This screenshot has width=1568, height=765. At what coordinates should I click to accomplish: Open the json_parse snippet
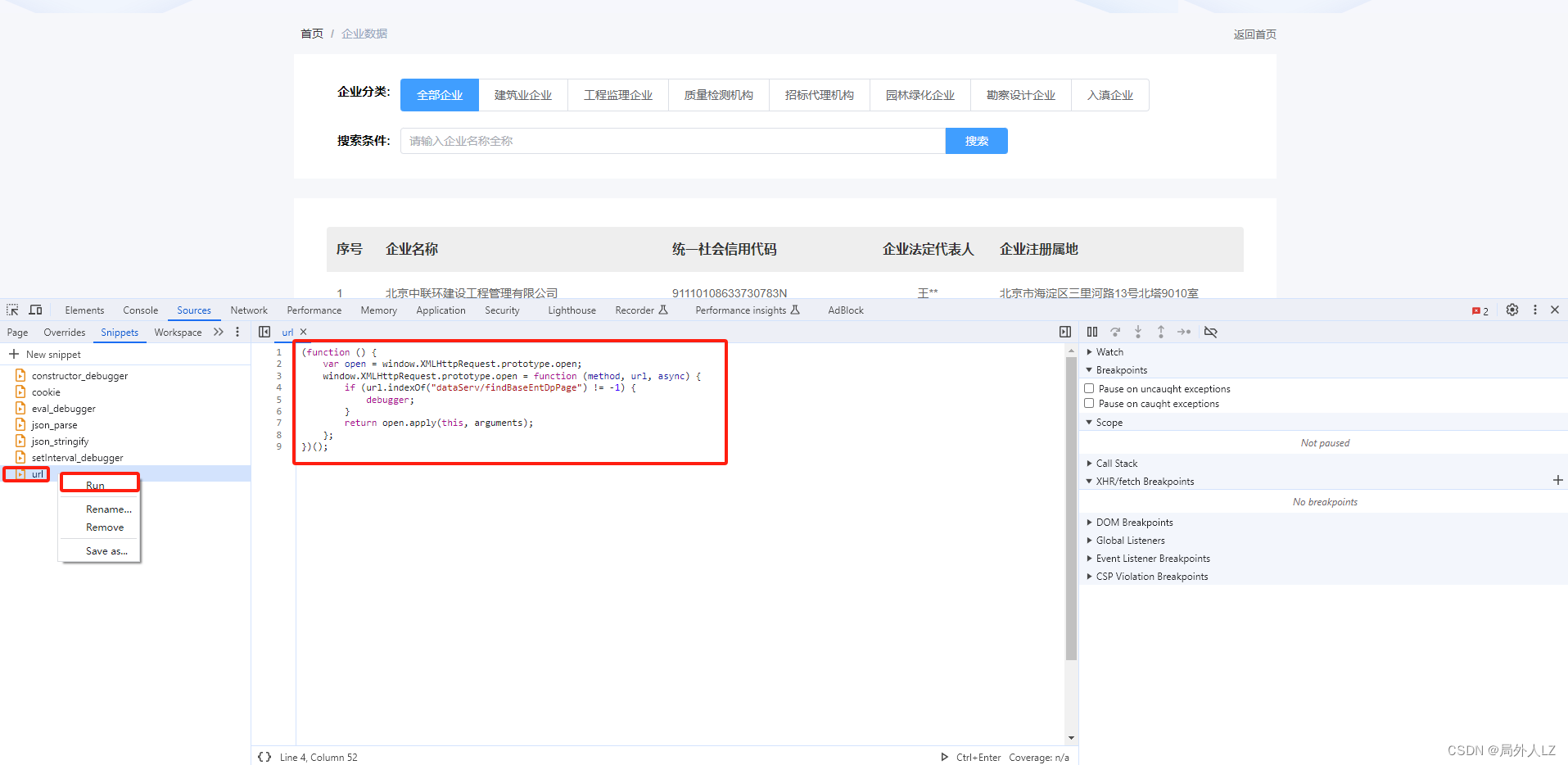pos(54,425)
